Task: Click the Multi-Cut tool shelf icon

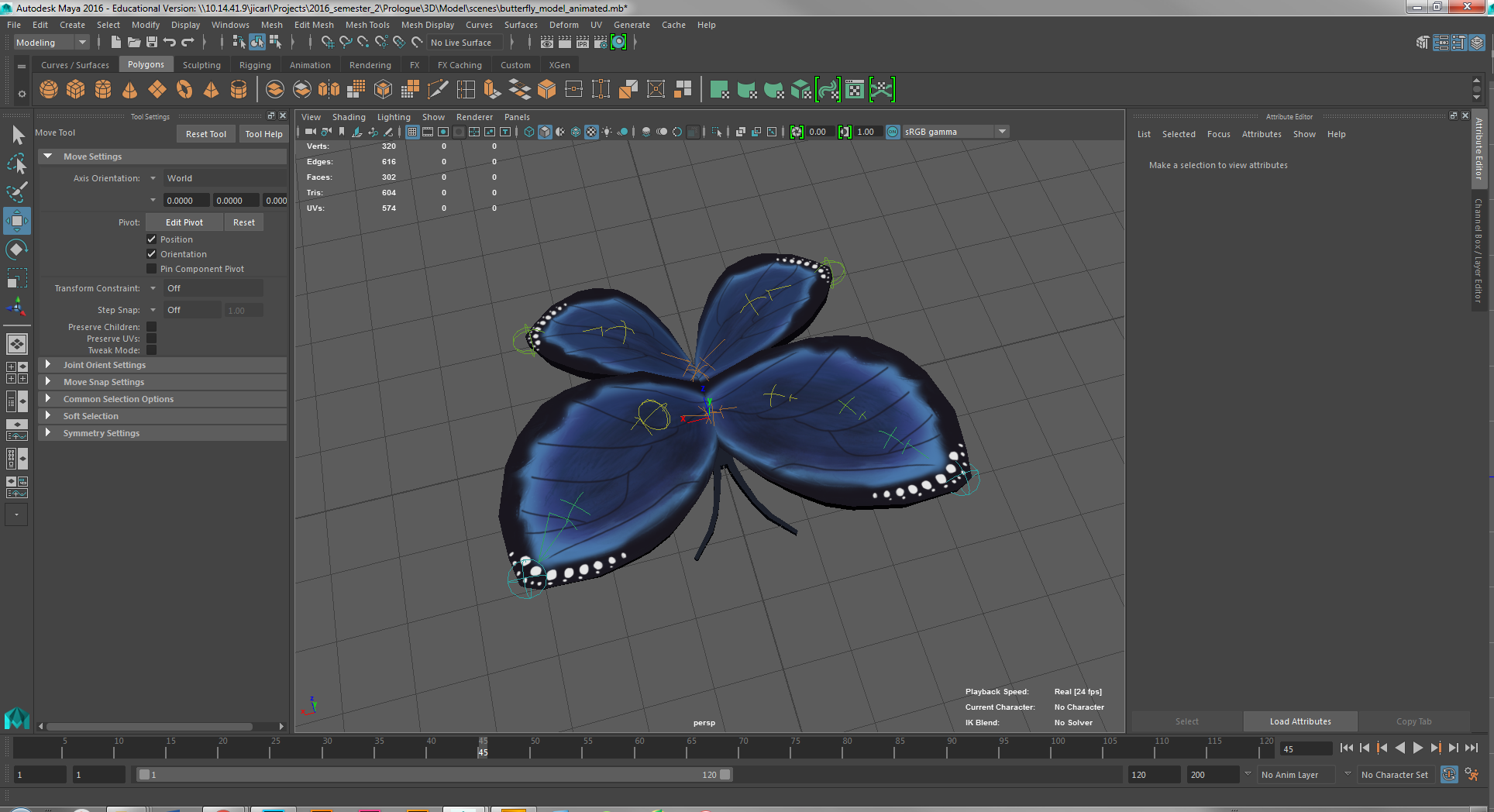Action: pyautogui.click(x=438, y=90)
